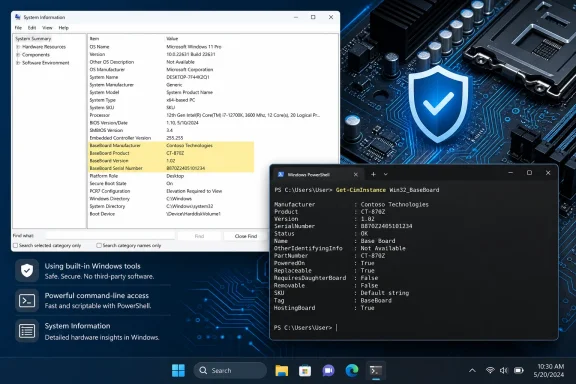Select the Software Environment tree item
Viewport: 576px width, 384px height.
46,63
